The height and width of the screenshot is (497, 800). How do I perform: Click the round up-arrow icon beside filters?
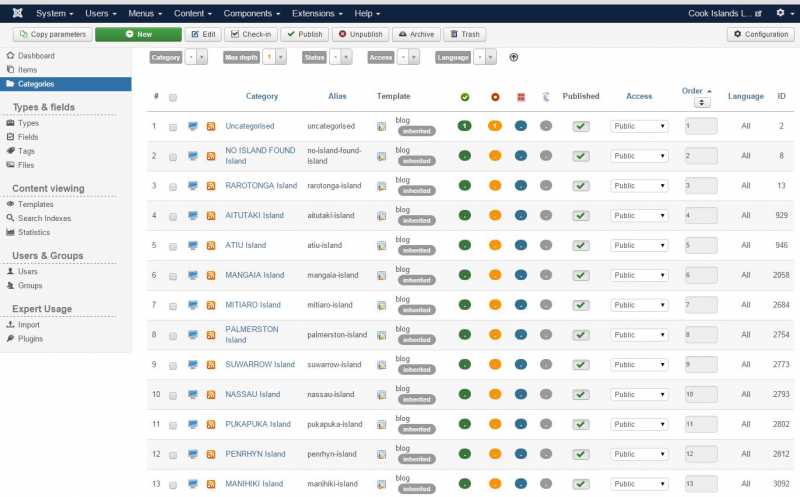tap(514, 58)
